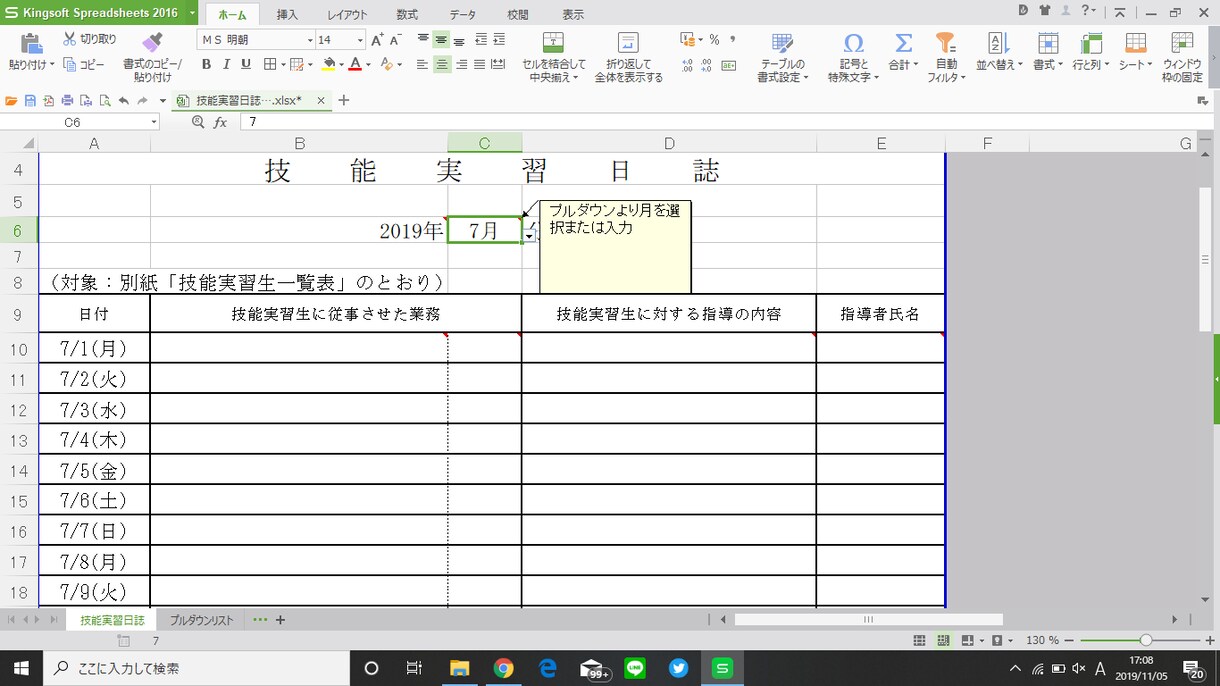This screenshot has width=1220, height=686.
Task: Toggle middle vertical alignment
Action: click(441, 40)
